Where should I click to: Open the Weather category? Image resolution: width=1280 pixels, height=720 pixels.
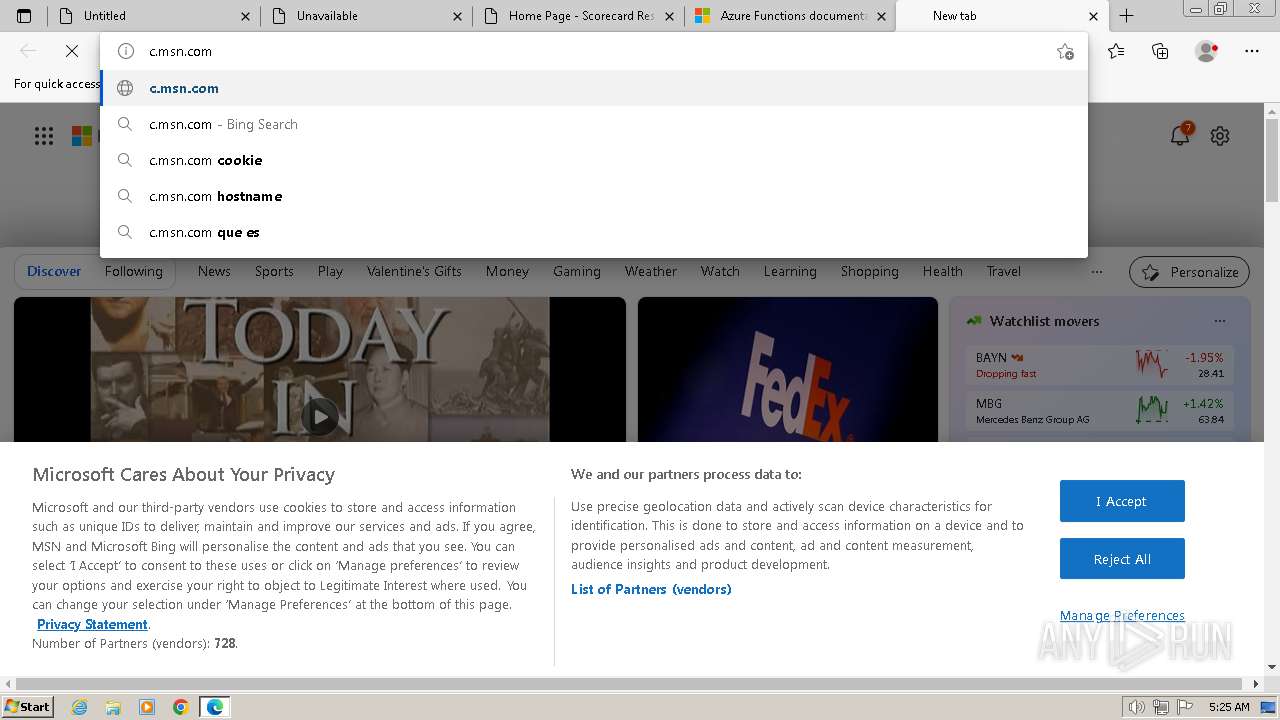pos(651,271)
